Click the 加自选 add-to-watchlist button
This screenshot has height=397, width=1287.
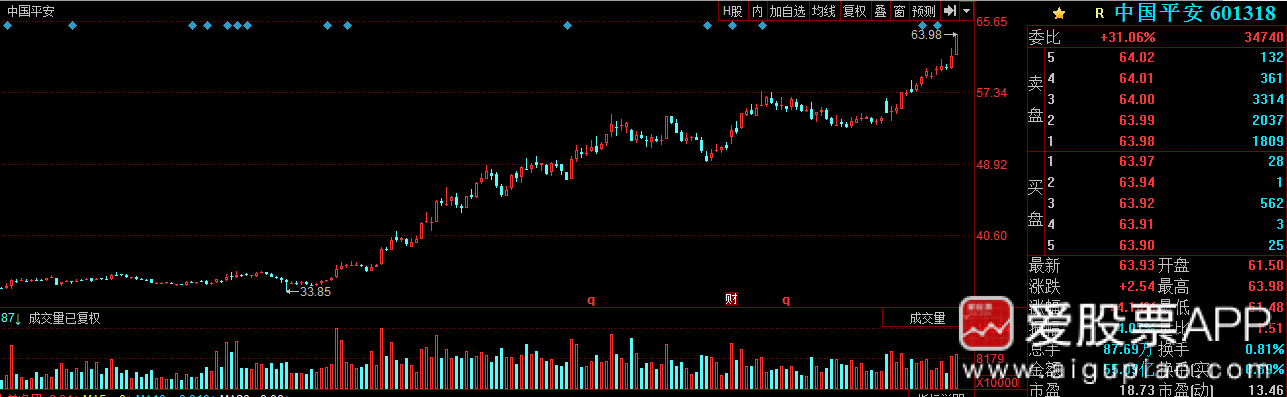[787, 11]
